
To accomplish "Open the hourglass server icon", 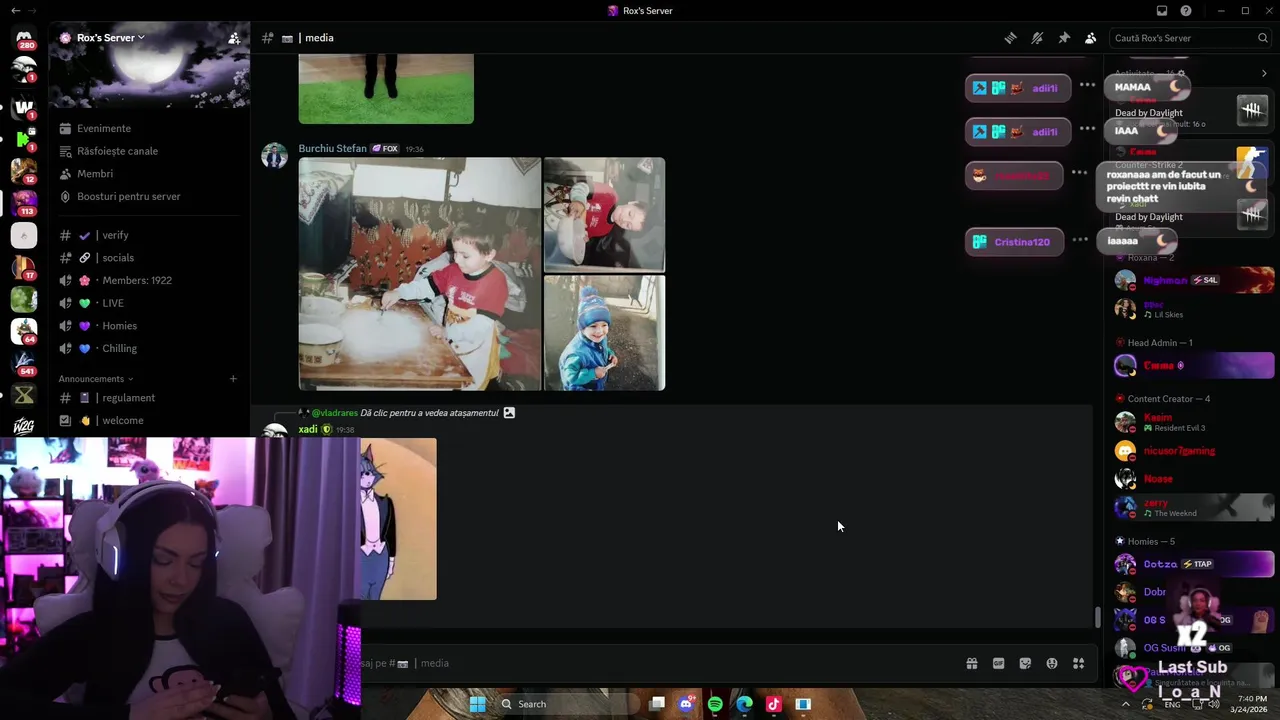I will pos(24,394).
